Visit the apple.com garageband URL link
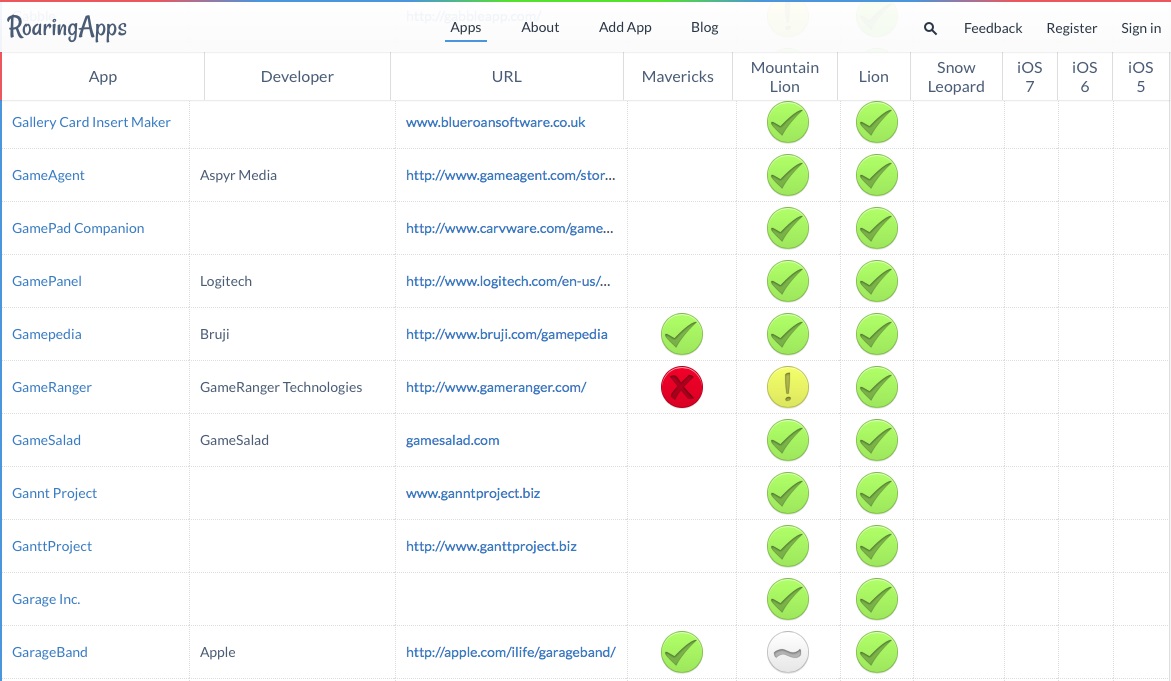The image size is (1171, 681). (510, 652)
